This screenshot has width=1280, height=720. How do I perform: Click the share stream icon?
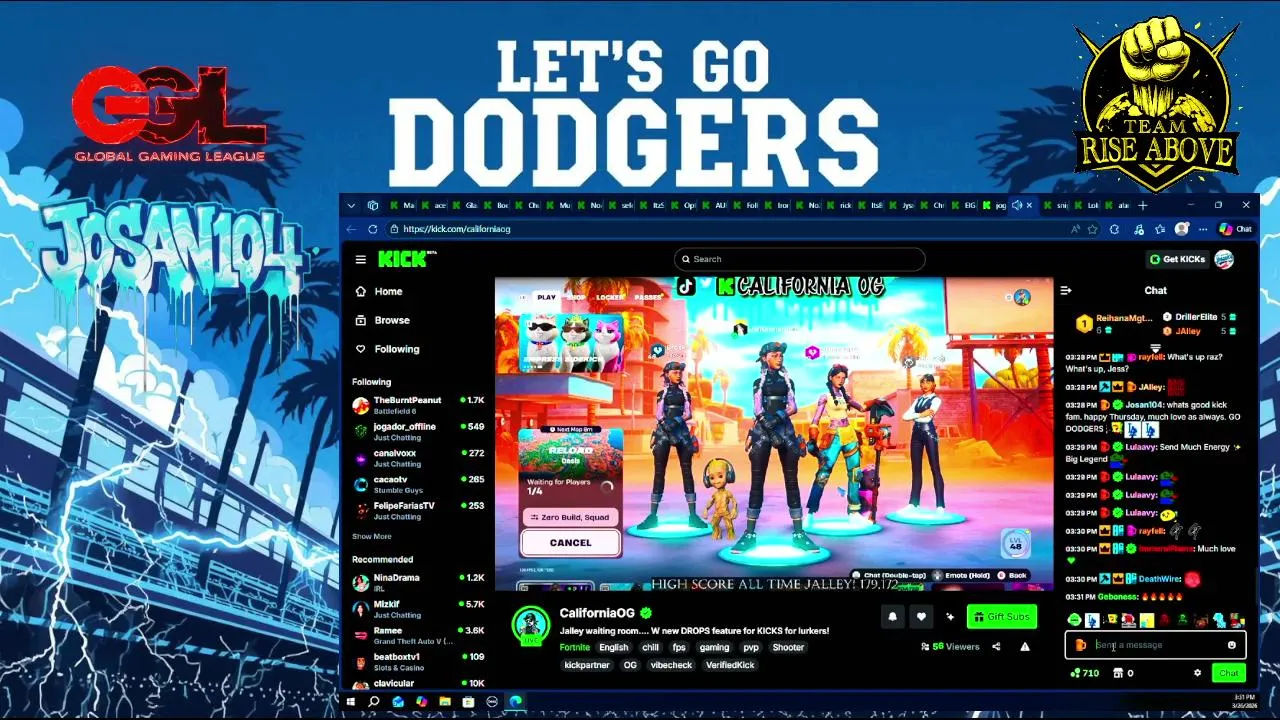[996, 647]
